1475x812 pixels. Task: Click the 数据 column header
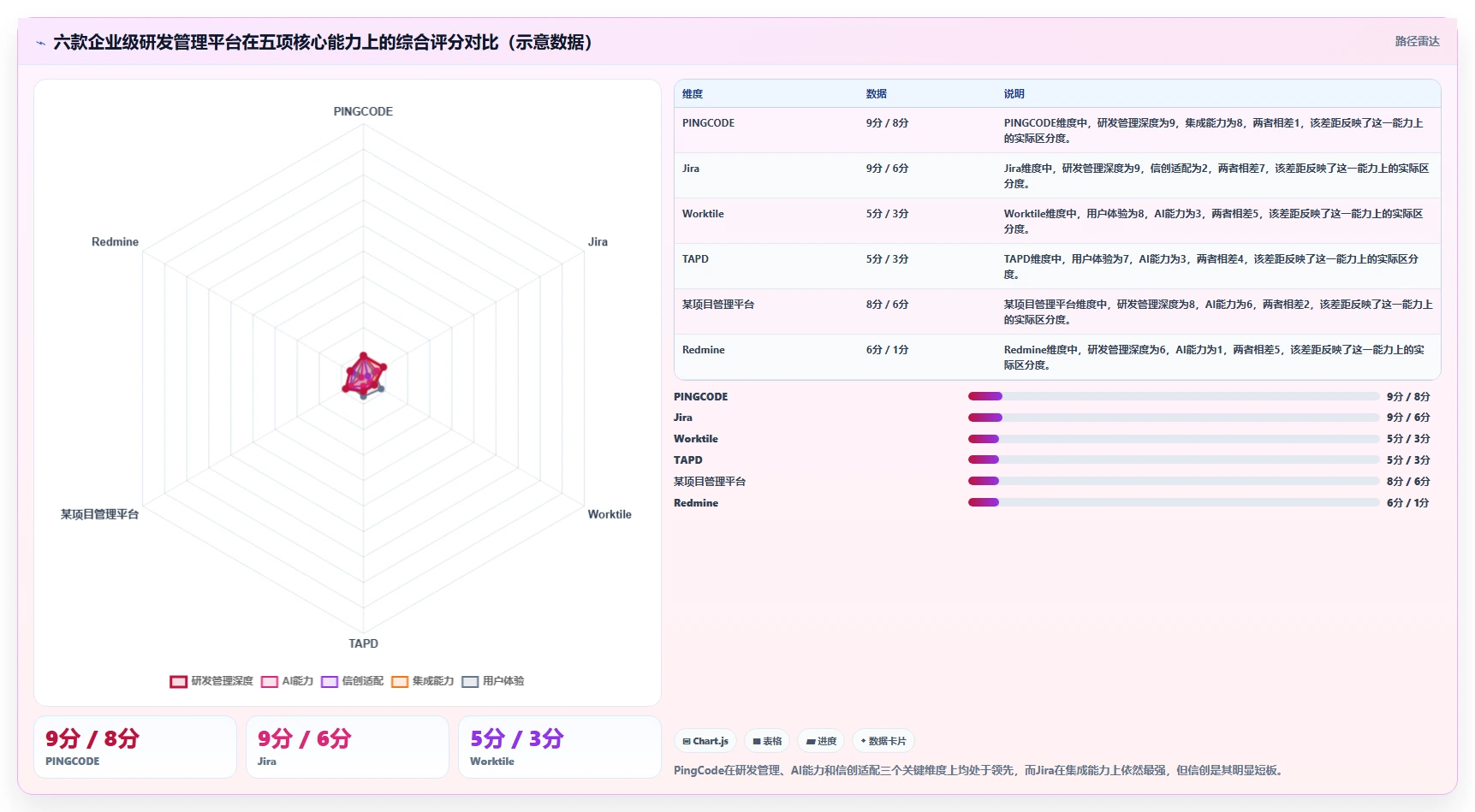pos(877,94)
